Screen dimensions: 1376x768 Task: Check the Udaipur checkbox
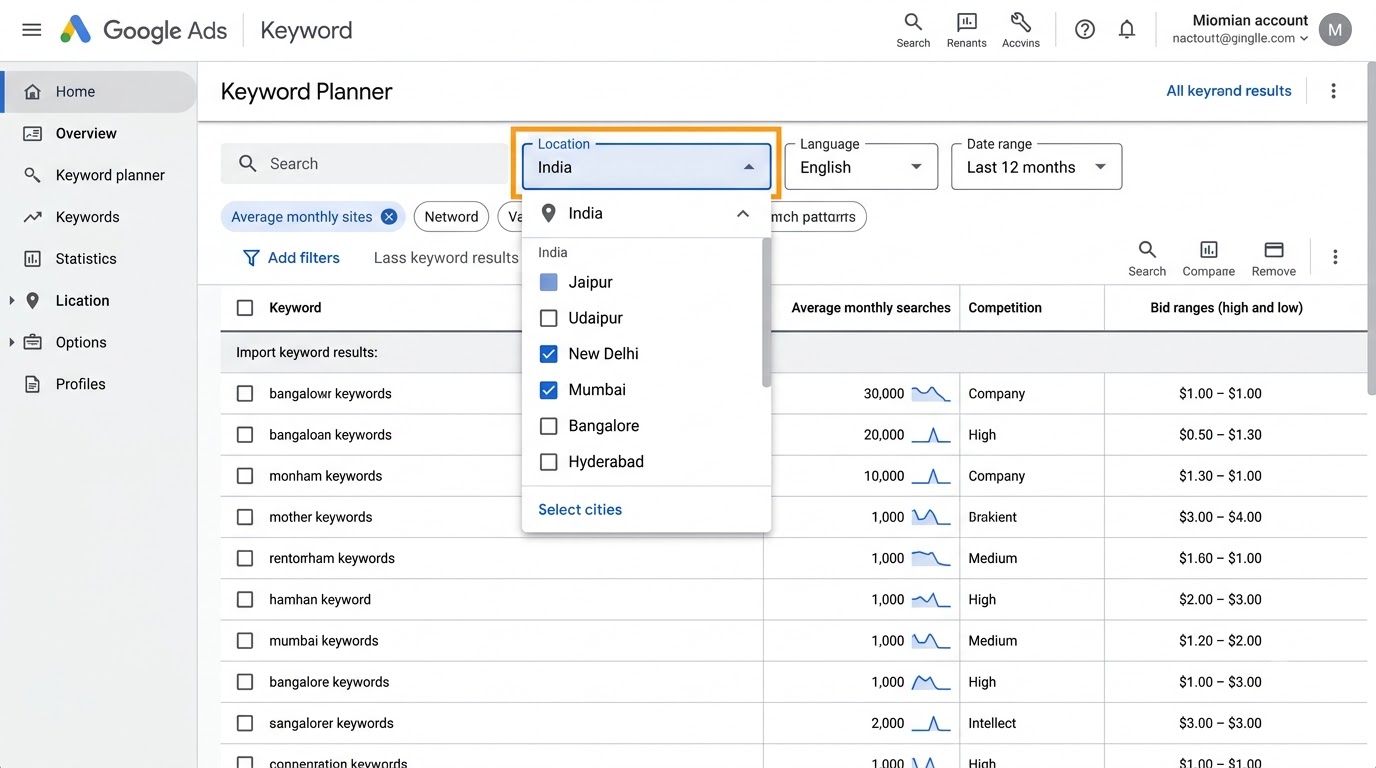(x=548, y=318)
